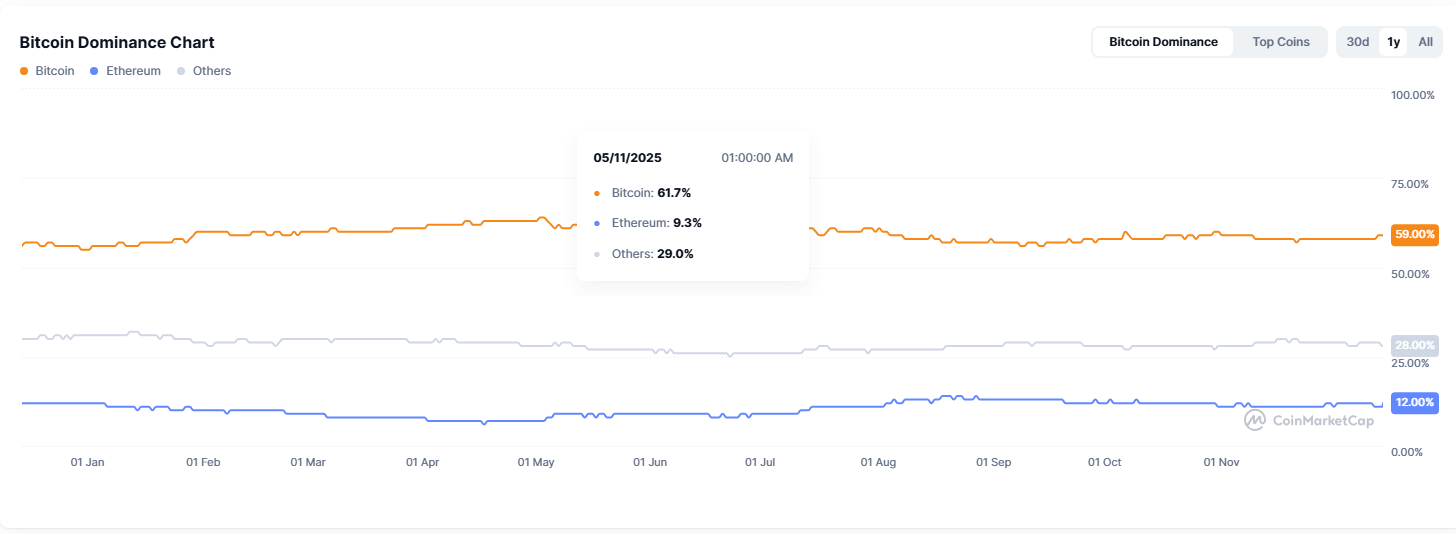Click the gray 28.00% Others value badge
The width and height of the screenshot is (1456, 534).
(1414, 345)
